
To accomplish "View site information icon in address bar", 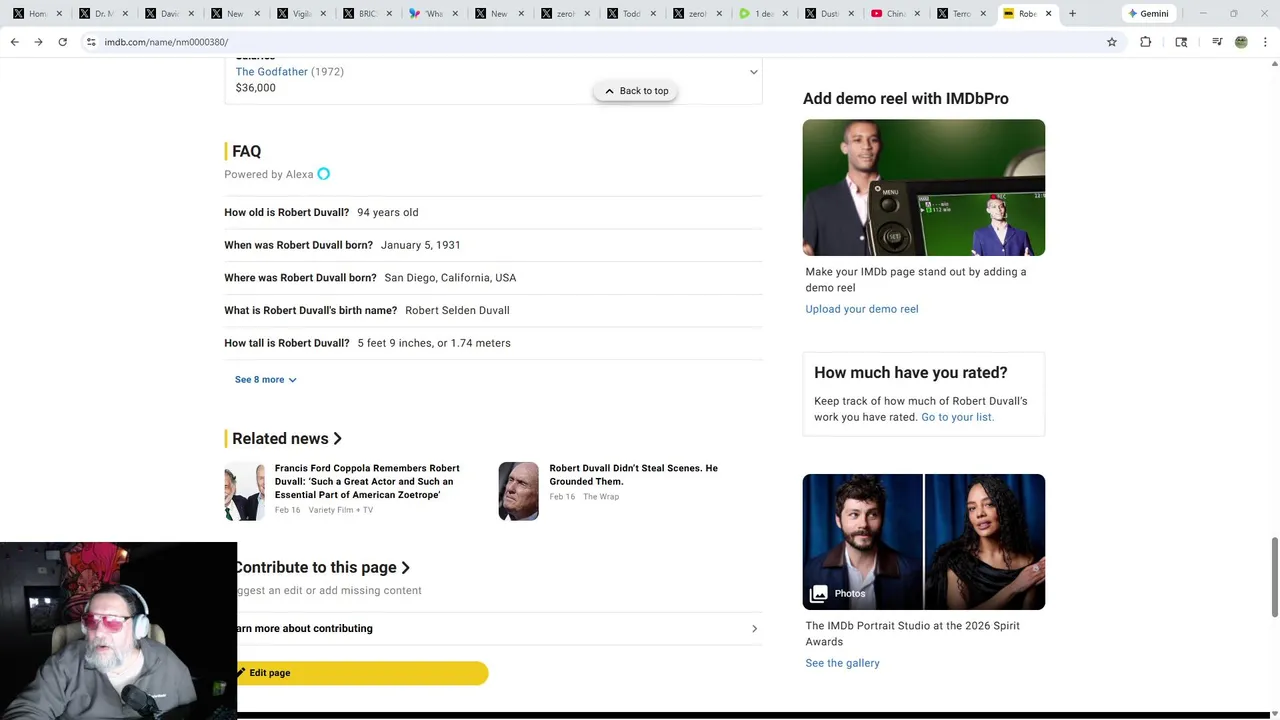I will tap(91, 42).
